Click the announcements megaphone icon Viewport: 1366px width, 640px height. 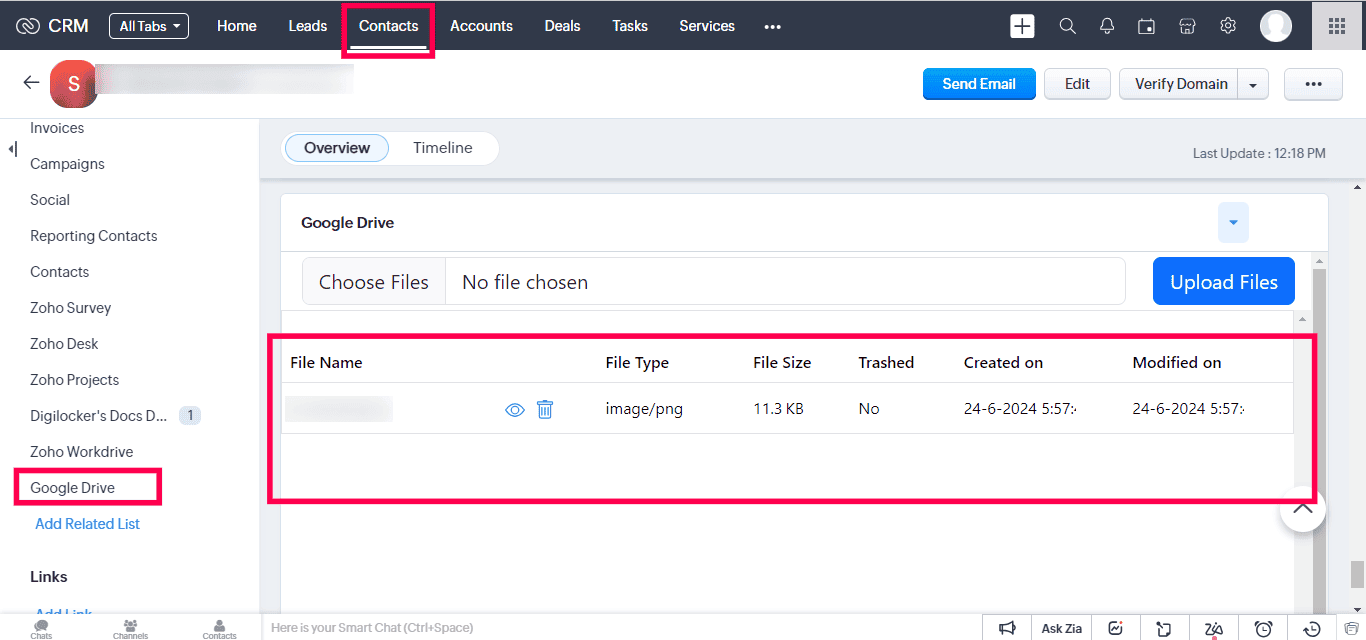pyautogui.click(x=1007, y=628)
